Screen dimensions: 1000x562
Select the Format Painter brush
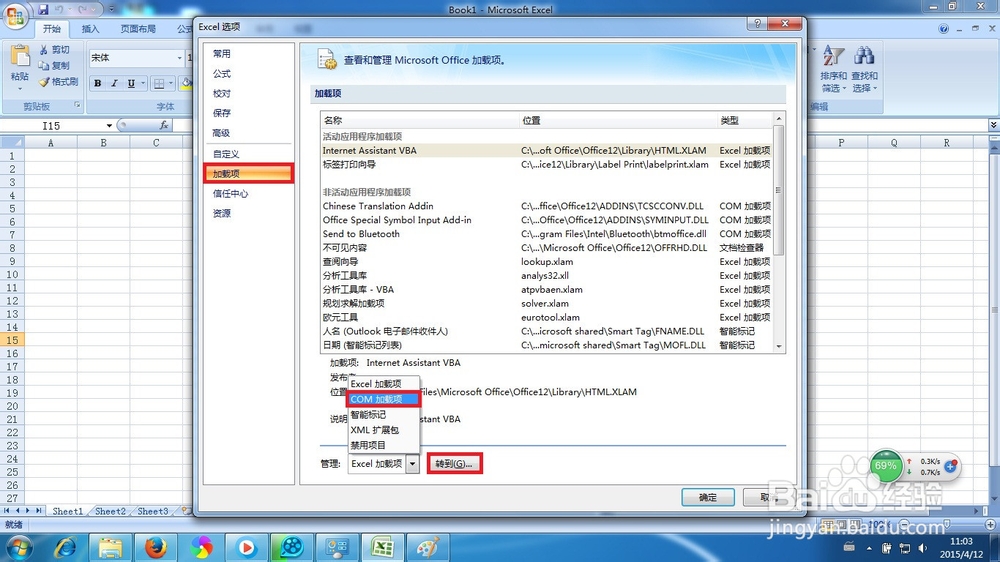tap(43, 82)
